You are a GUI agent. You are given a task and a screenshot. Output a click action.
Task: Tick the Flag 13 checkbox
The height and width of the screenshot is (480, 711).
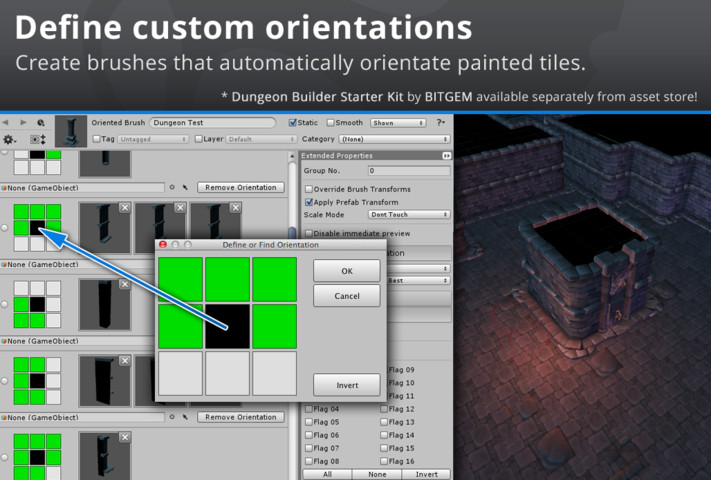(384, 422)
